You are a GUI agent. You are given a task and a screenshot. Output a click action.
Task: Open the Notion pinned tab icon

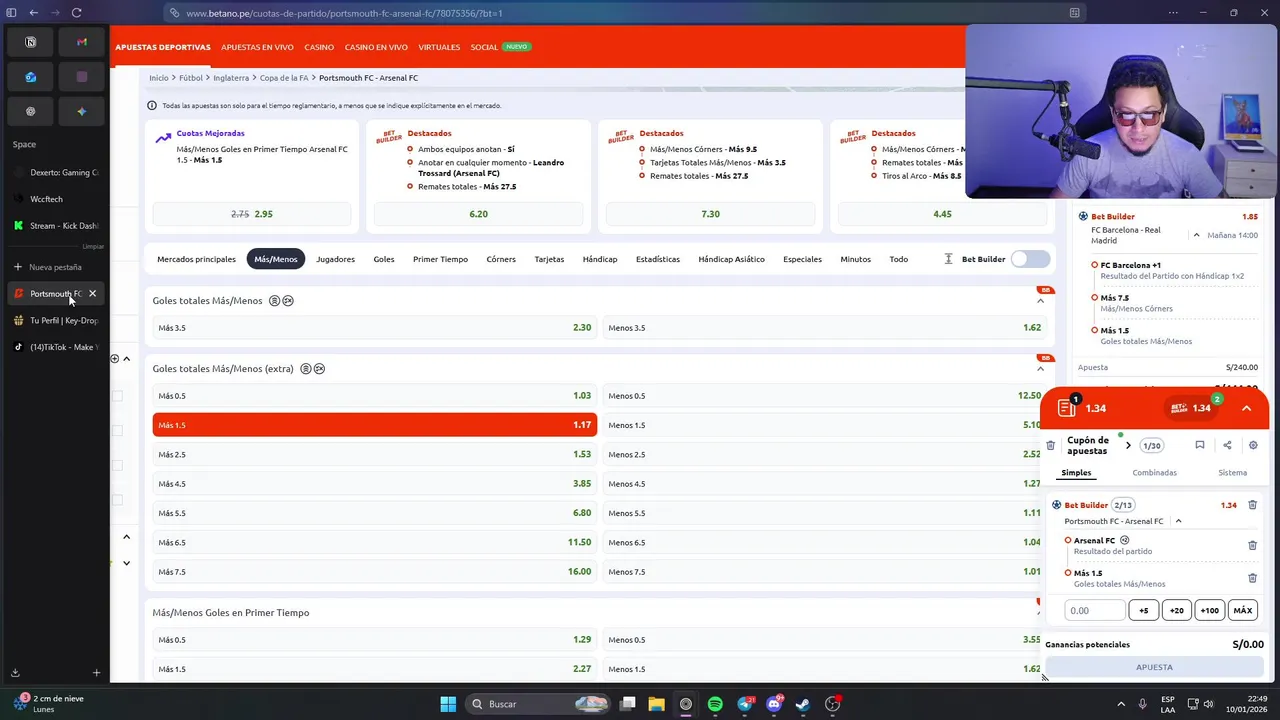(30, 42)
